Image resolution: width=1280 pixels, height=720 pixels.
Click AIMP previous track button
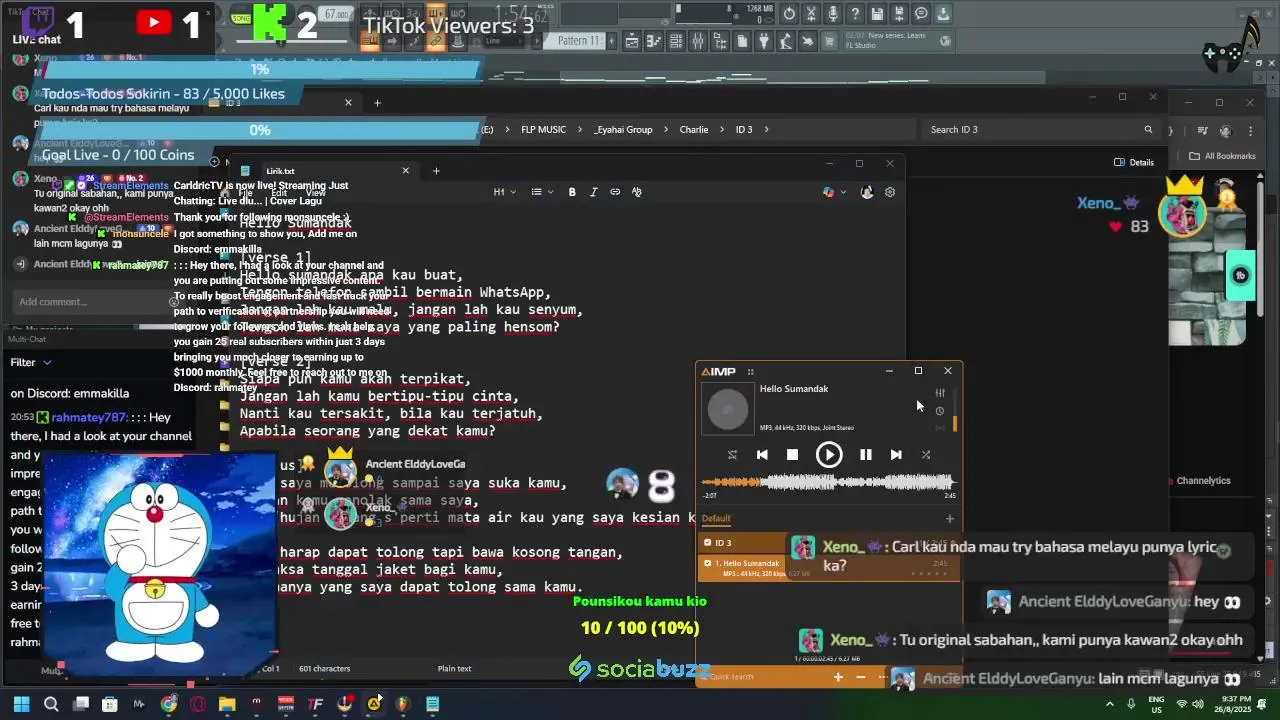(762, 454)
